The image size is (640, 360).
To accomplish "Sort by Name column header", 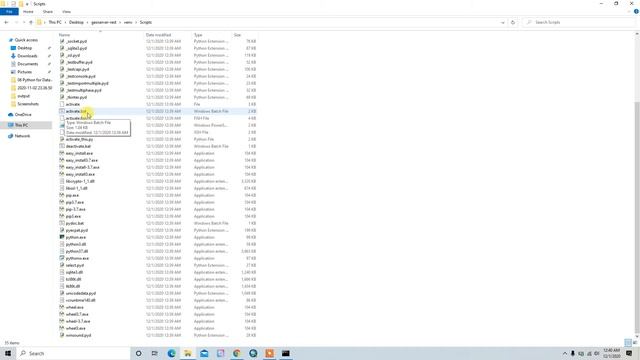I will [64, 35].
